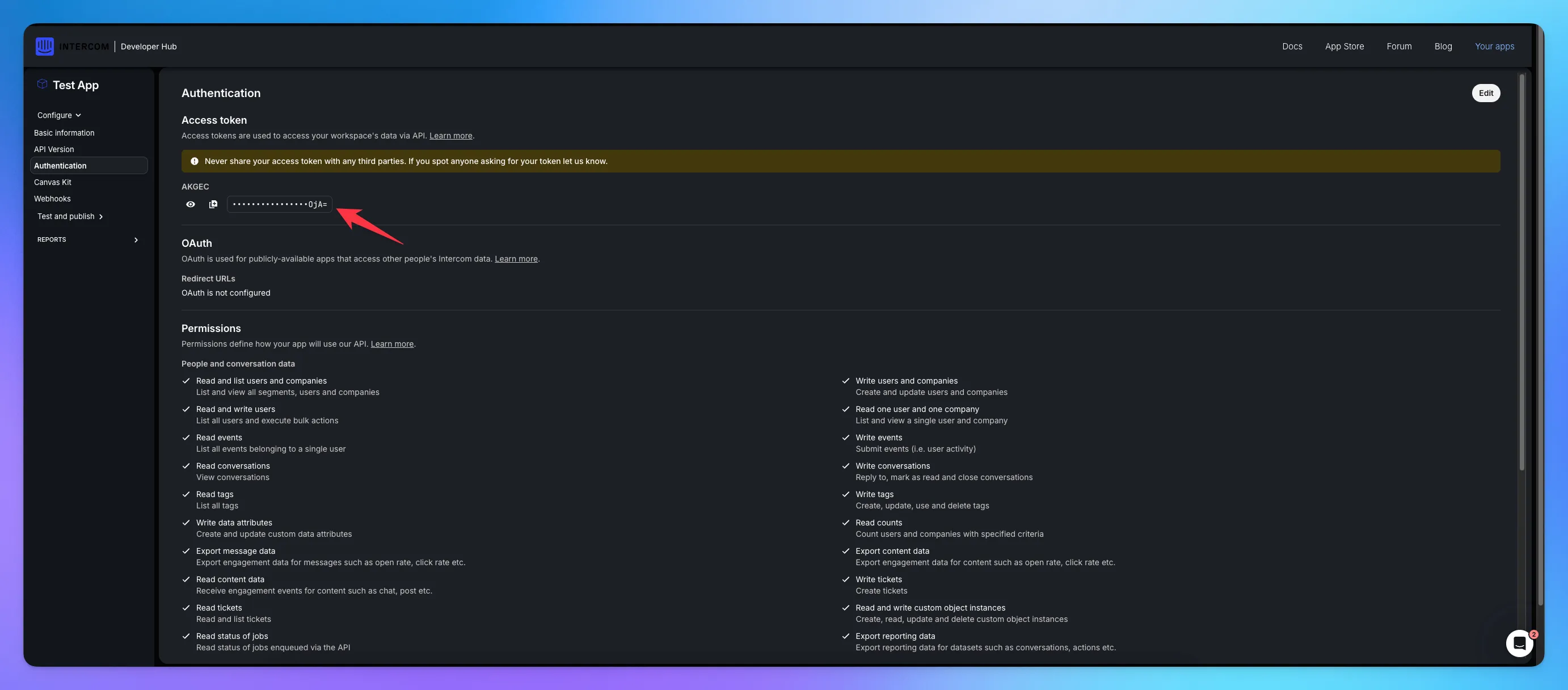
Task: Click the Test App name heading
Action: tap(75, 85)
